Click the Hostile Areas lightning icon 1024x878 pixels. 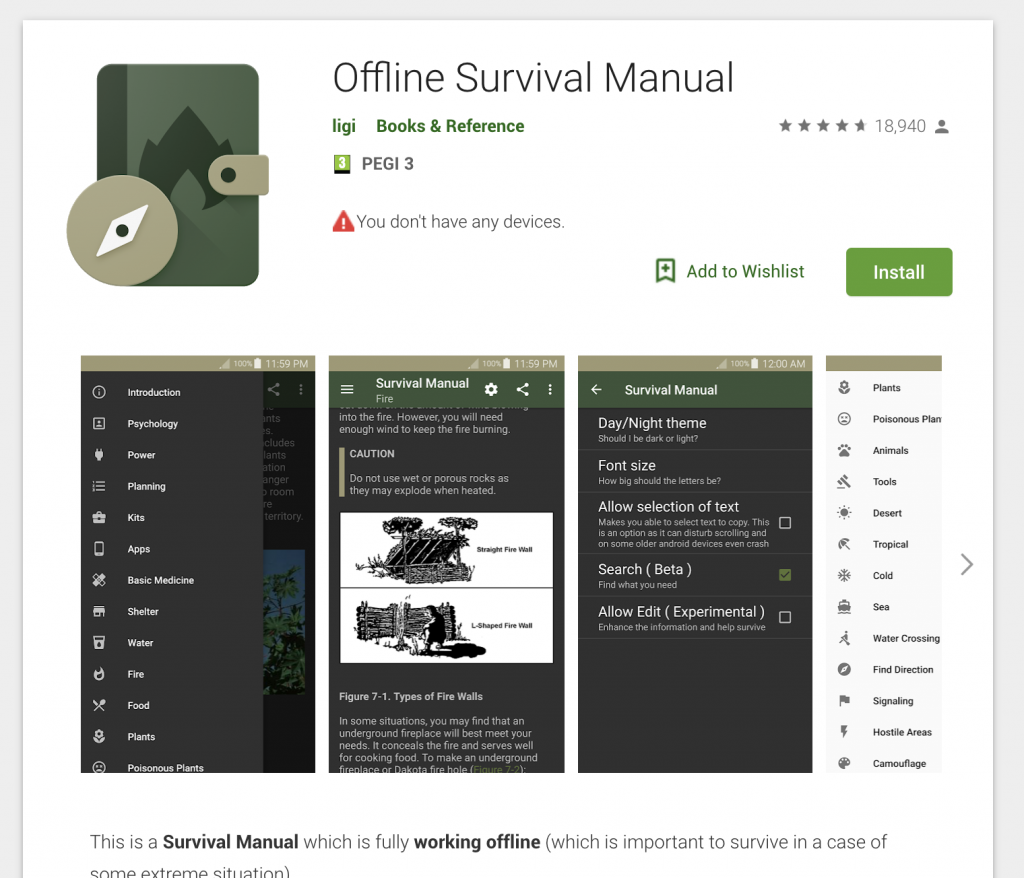tap(844, 732)
